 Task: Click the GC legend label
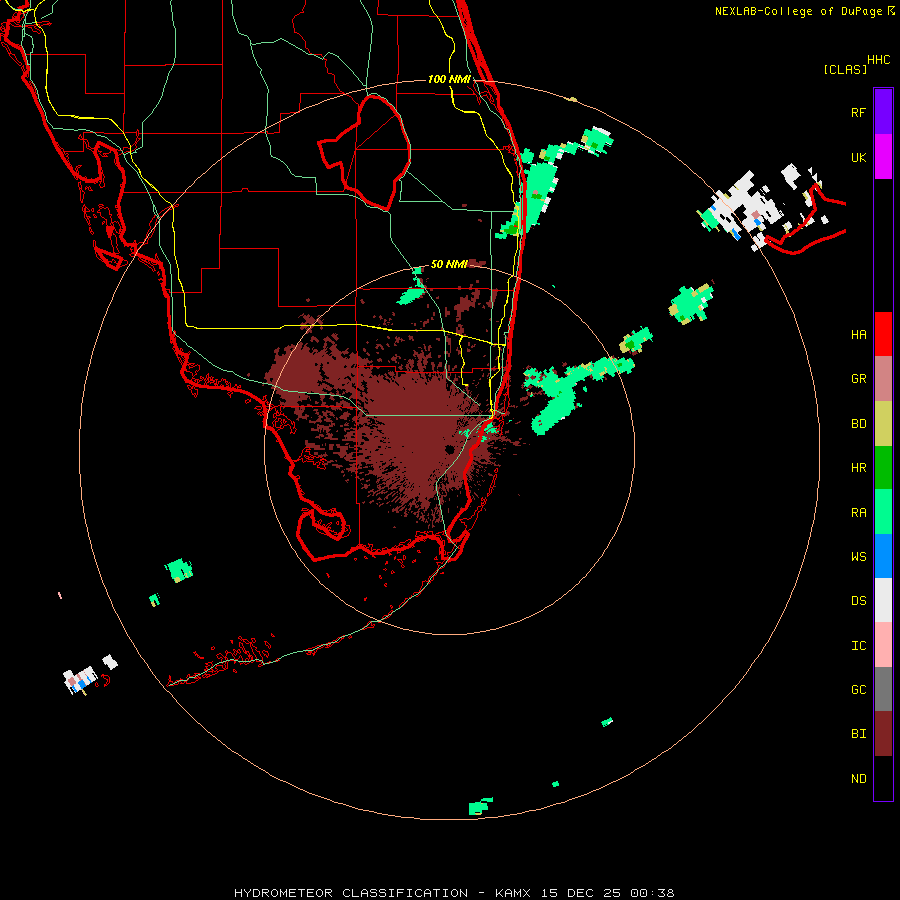point(859,690)
